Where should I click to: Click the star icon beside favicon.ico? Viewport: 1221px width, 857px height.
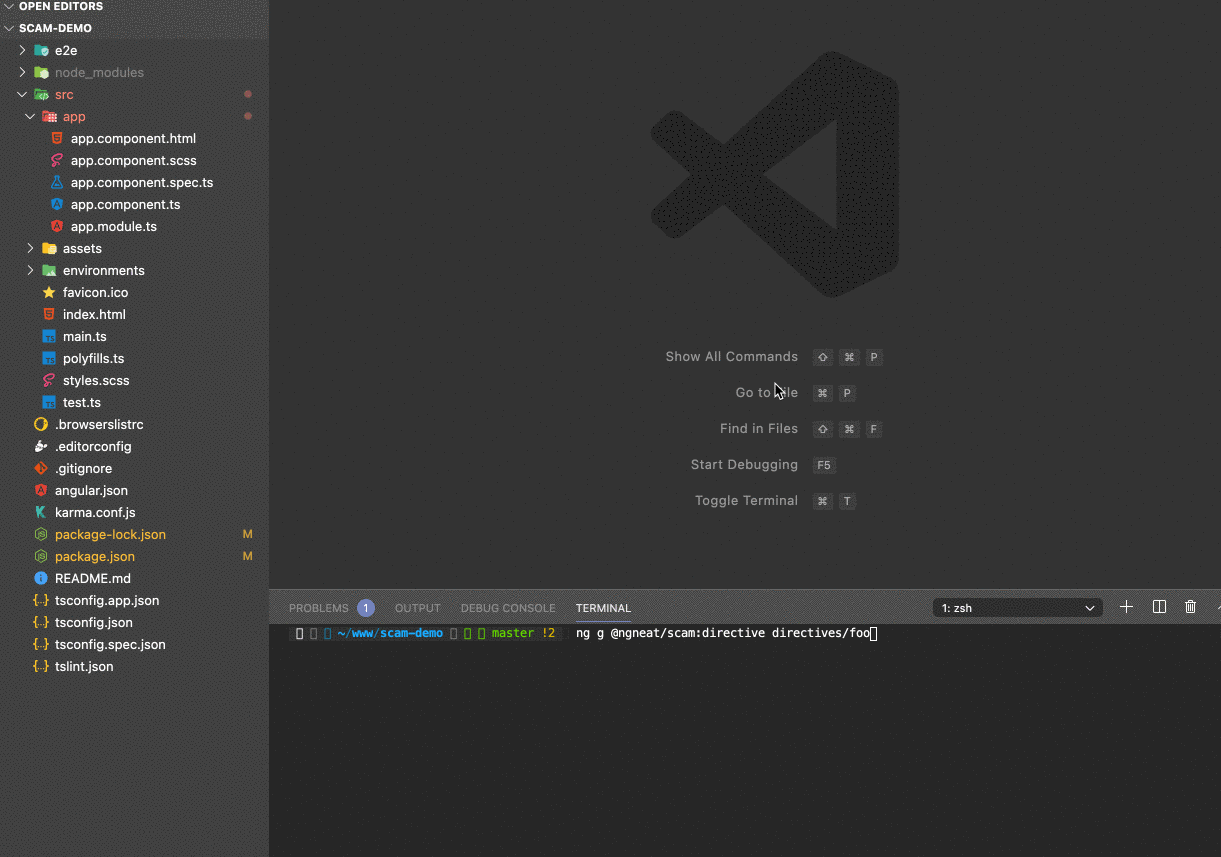click(49, 292)
